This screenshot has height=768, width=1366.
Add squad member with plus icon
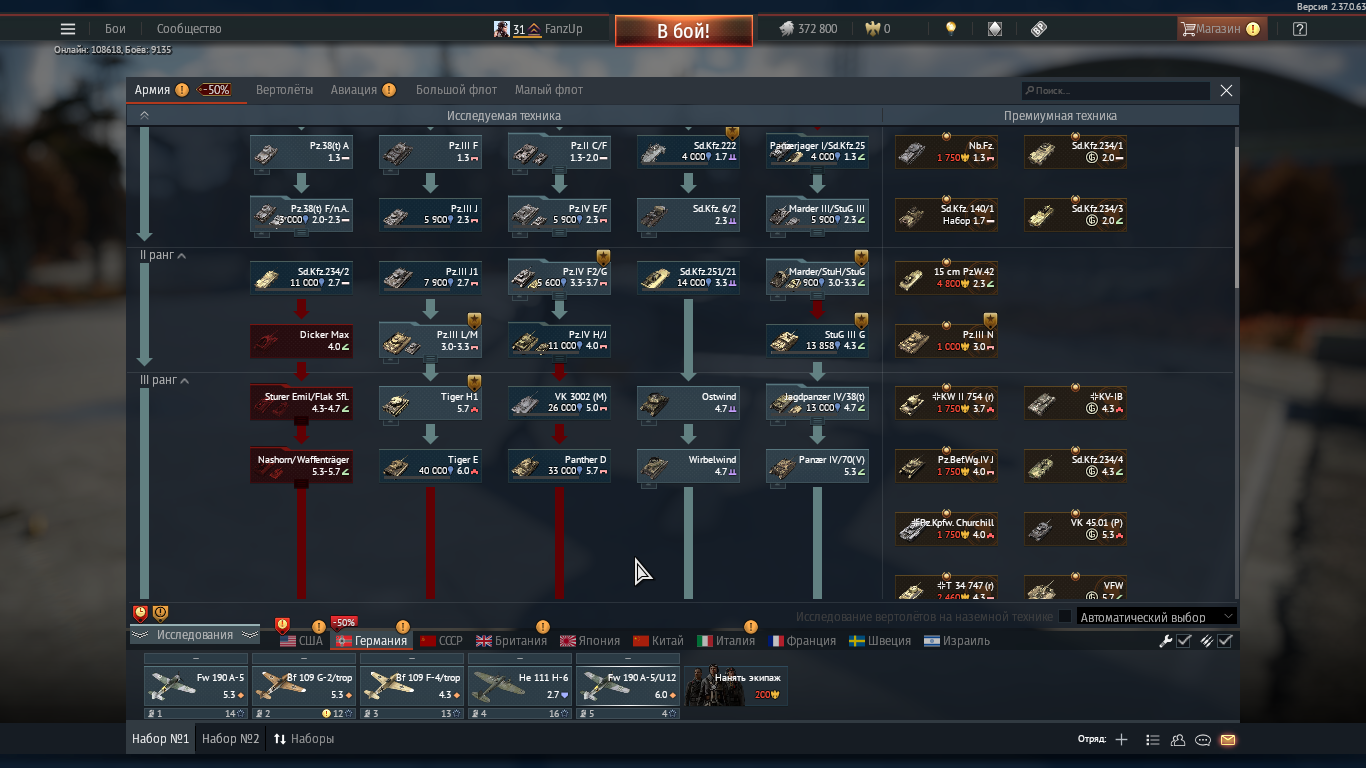[x=1121, y=740]
